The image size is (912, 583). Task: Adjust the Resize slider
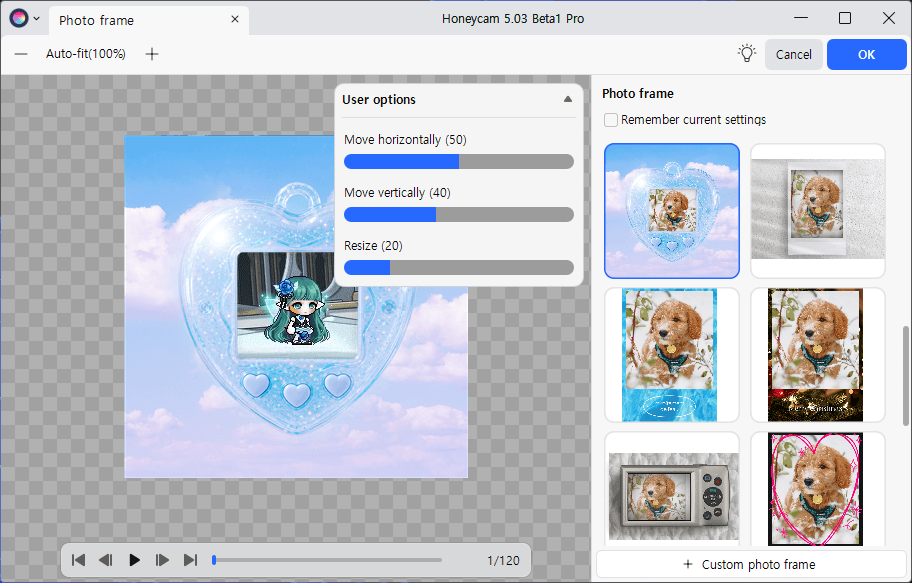459,268
